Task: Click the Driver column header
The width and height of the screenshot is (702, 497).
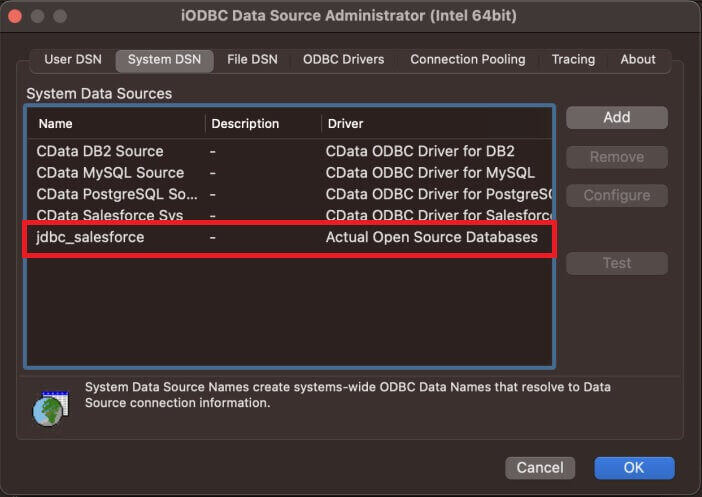Action: coord(437,124)
